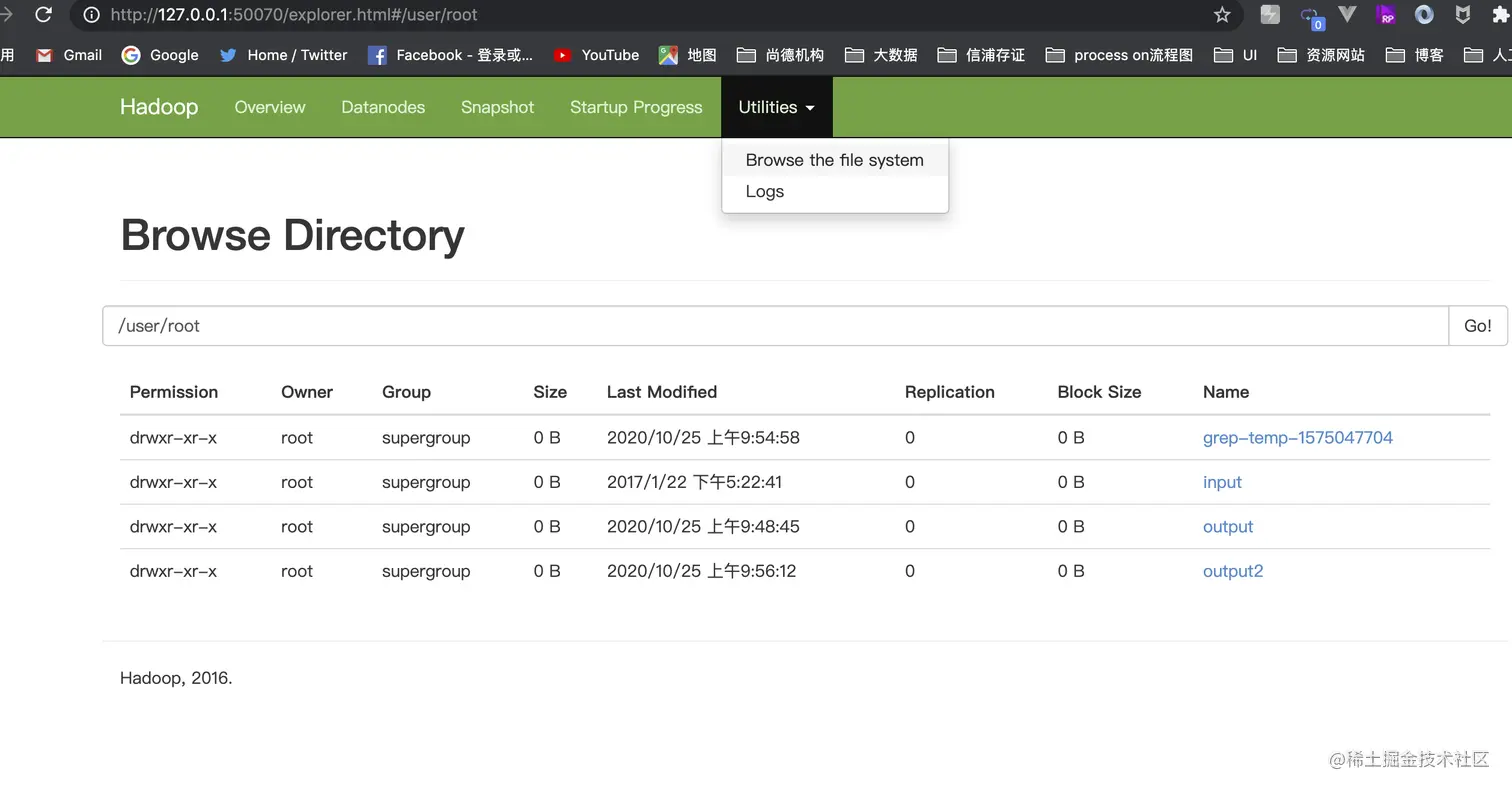The image size is (1512, 792).
Task: Click the Go! button
Action: 1478,326
